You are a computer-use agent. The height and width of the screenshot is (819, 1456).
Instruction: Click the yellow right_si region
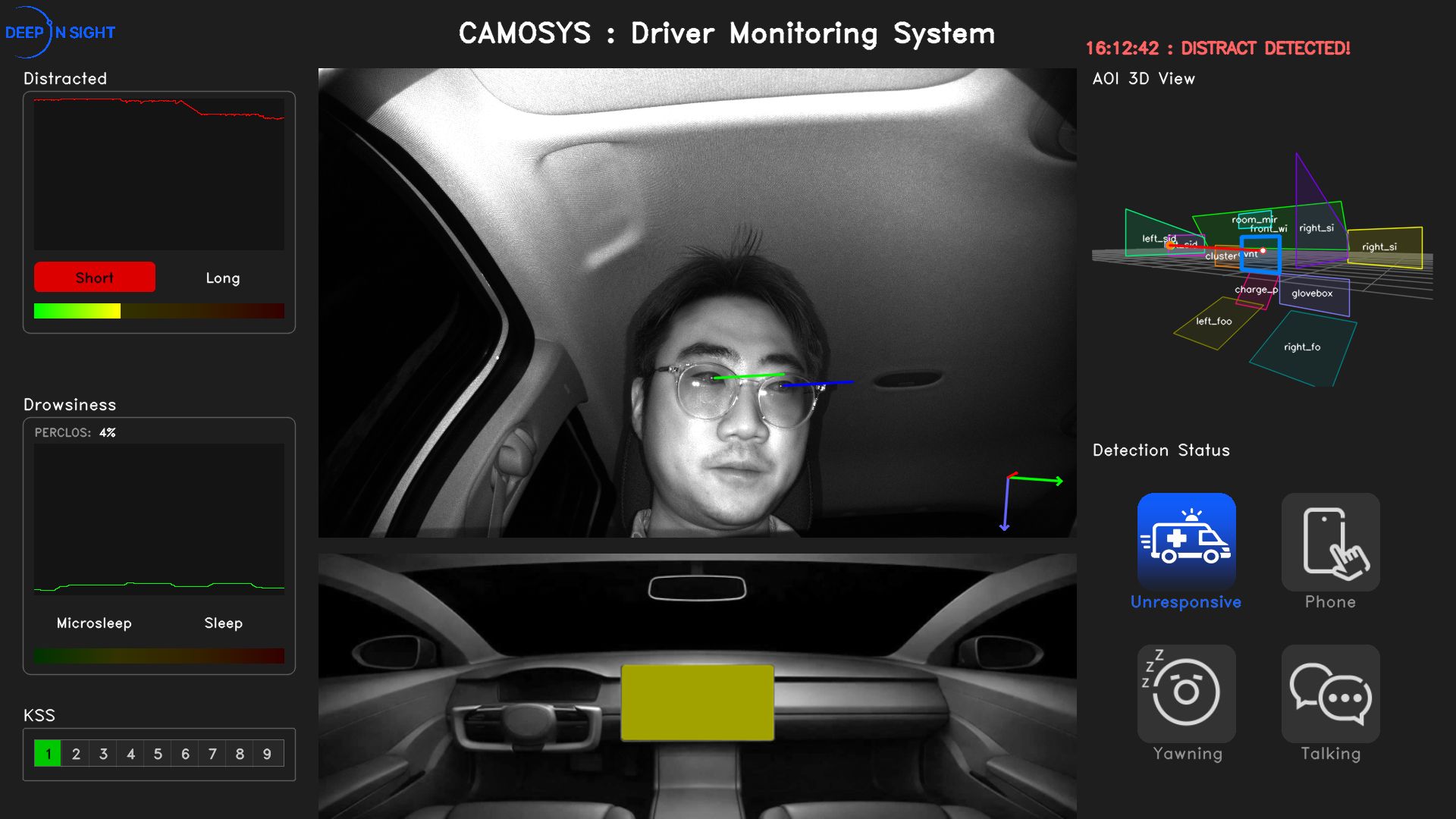tap(1384, 247)
